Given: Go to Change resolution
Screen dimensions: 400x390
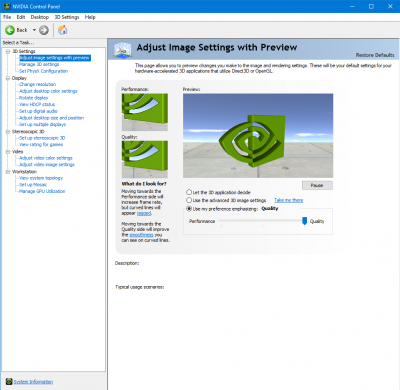Looking at the screenshot, I should (x=37, y=84).
